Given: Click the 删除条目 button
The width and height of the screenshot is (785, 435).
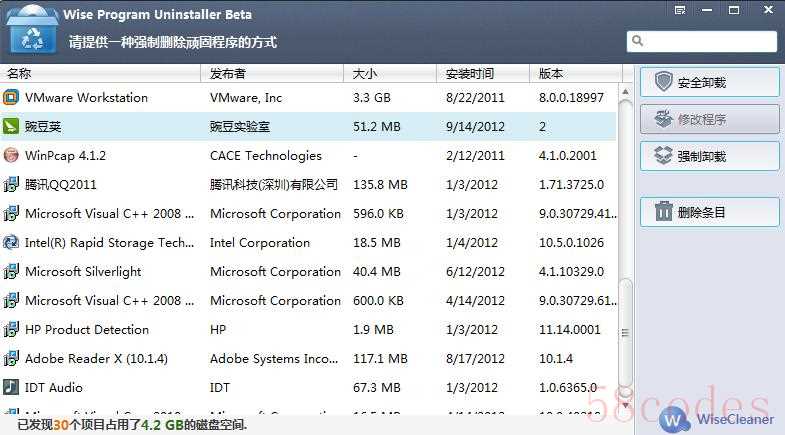Looking at the screenshot, I should tap(709, 212).
